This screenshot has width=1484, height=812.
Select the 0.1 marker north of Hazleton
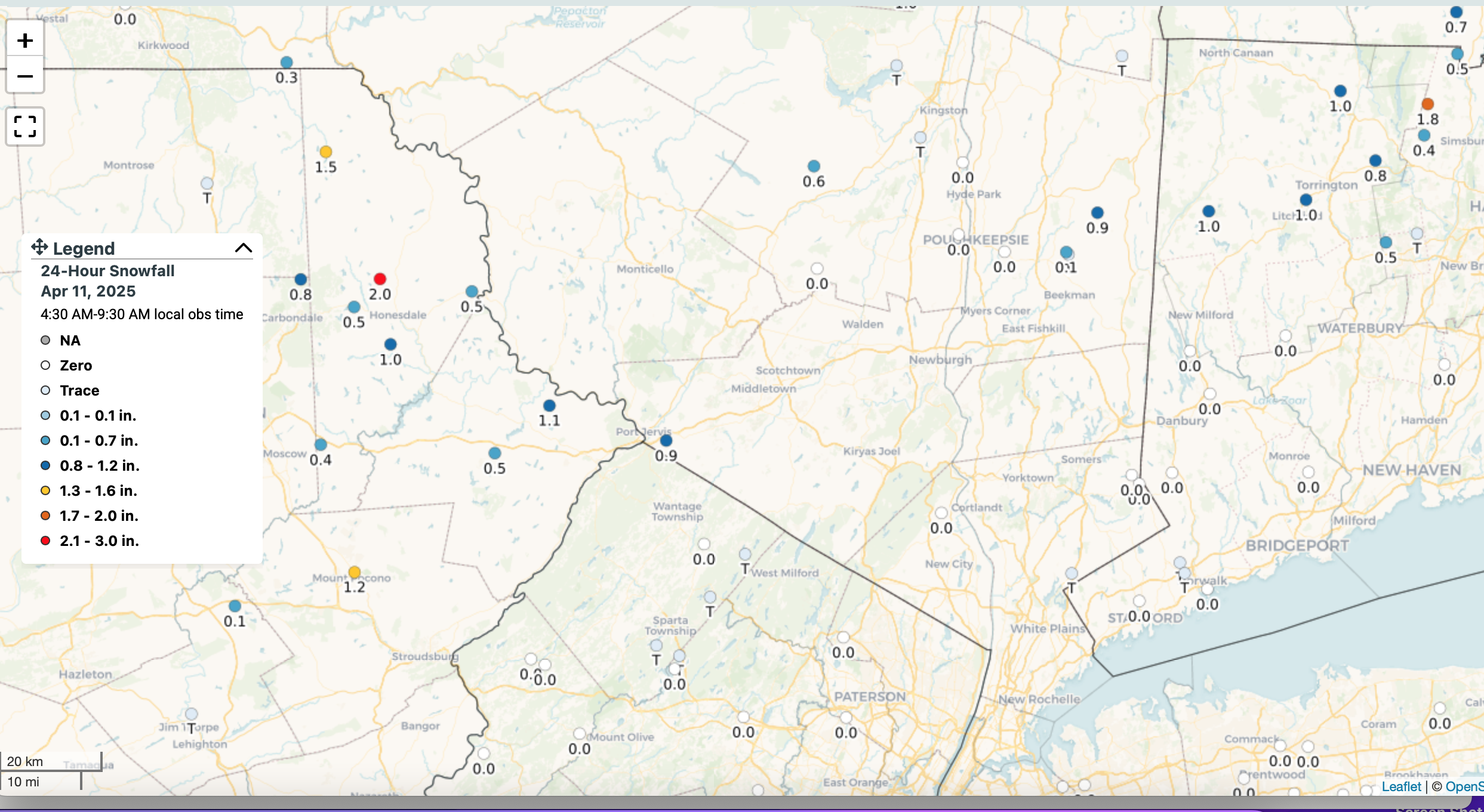pyautogui.click(x=235, y=606)
